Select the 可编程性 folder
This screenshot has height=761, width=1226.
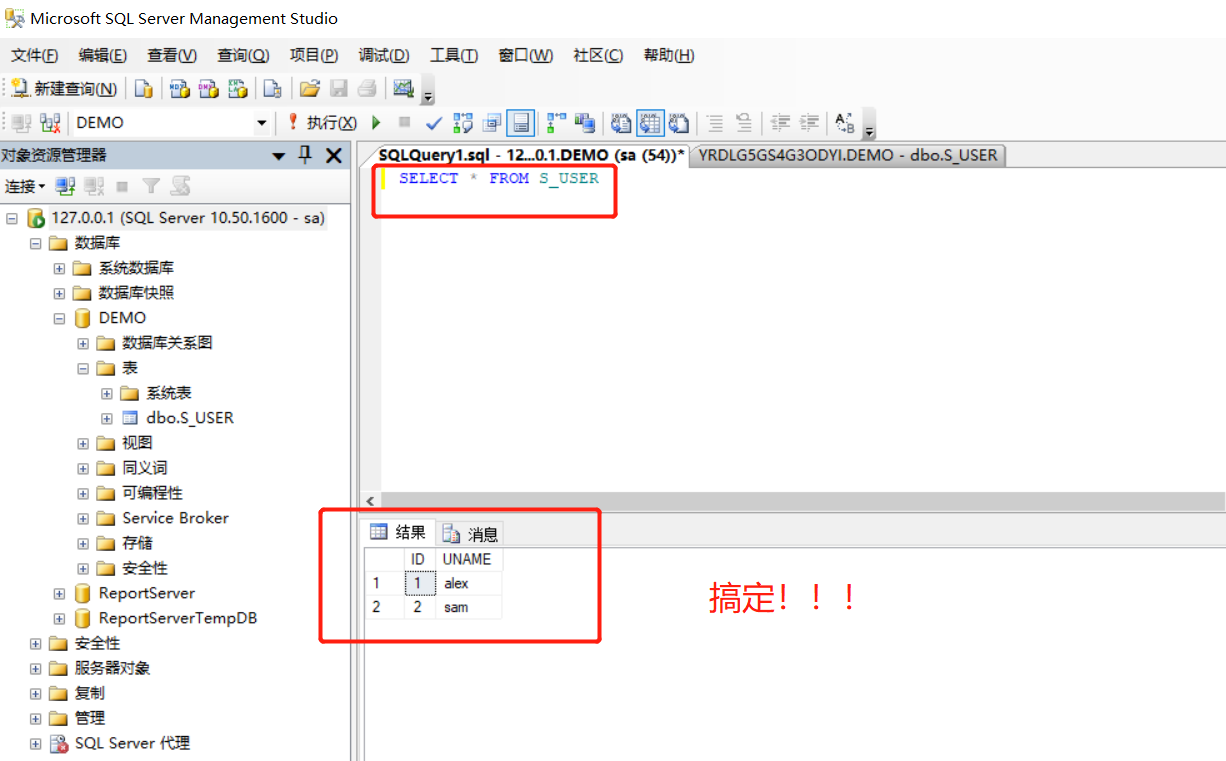coord(152,493)
